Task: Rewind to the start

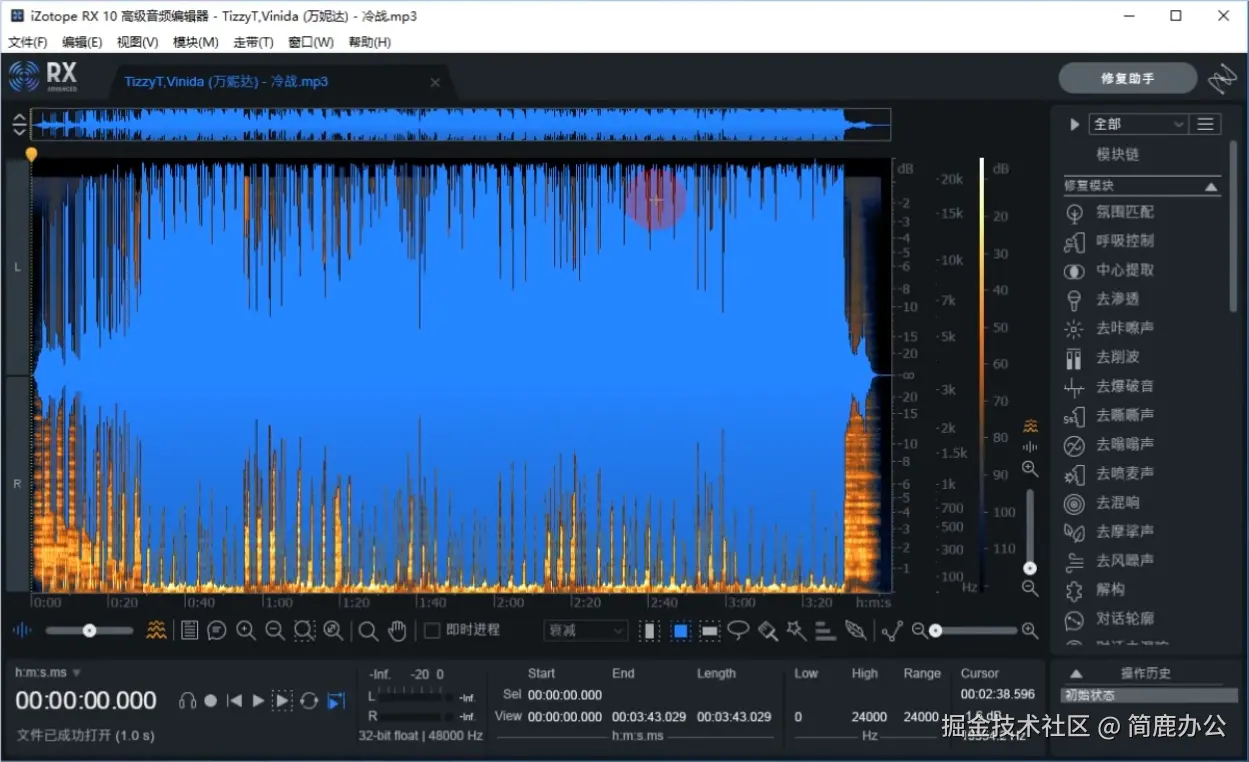Action: click(234, 701)
